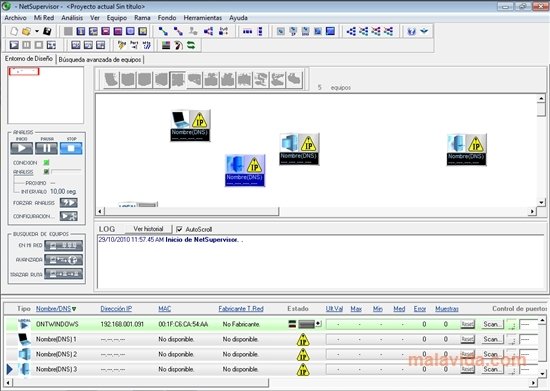Click the Trazar Ruta button

63,274
